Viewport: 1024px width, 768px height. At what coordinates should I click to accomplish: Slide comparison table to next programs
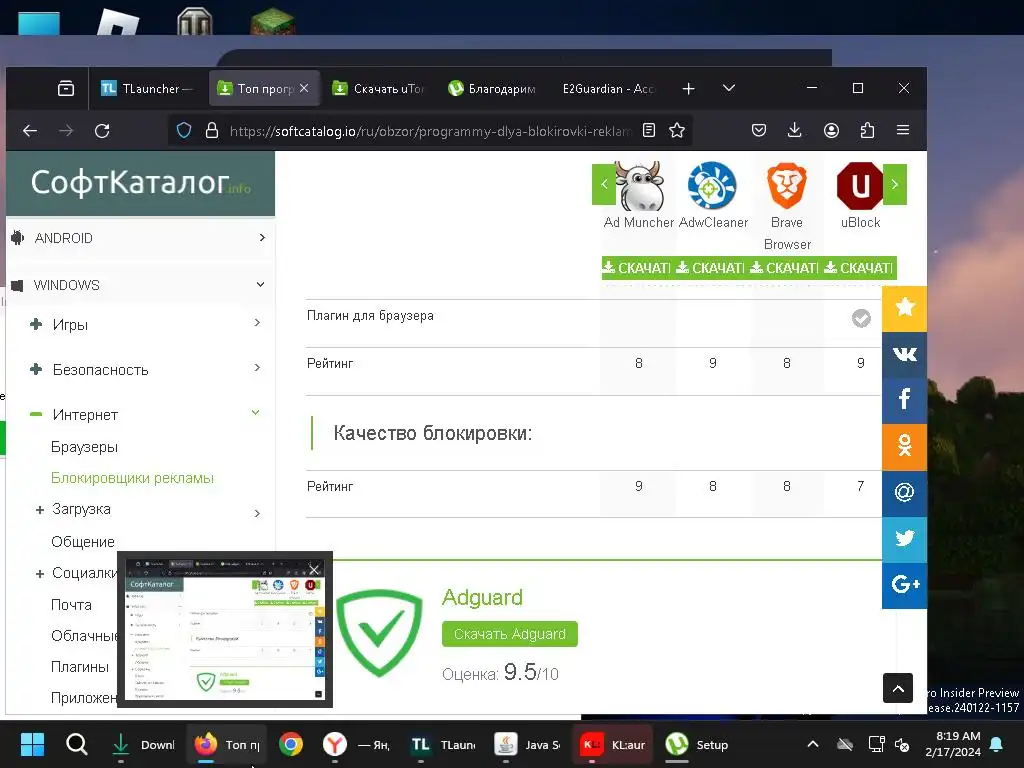(895, 184)
